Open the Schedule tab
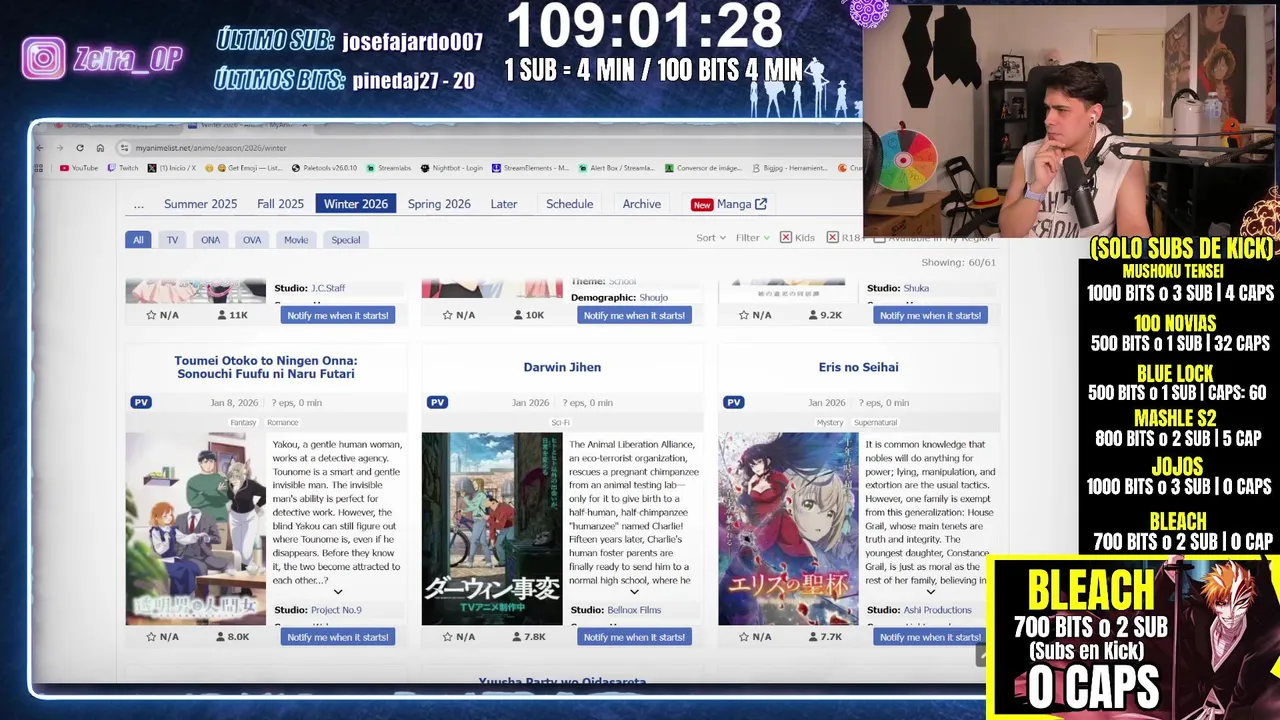Image resolution: width=1280 pixels, height=720 pixels. tap(569, 204)
